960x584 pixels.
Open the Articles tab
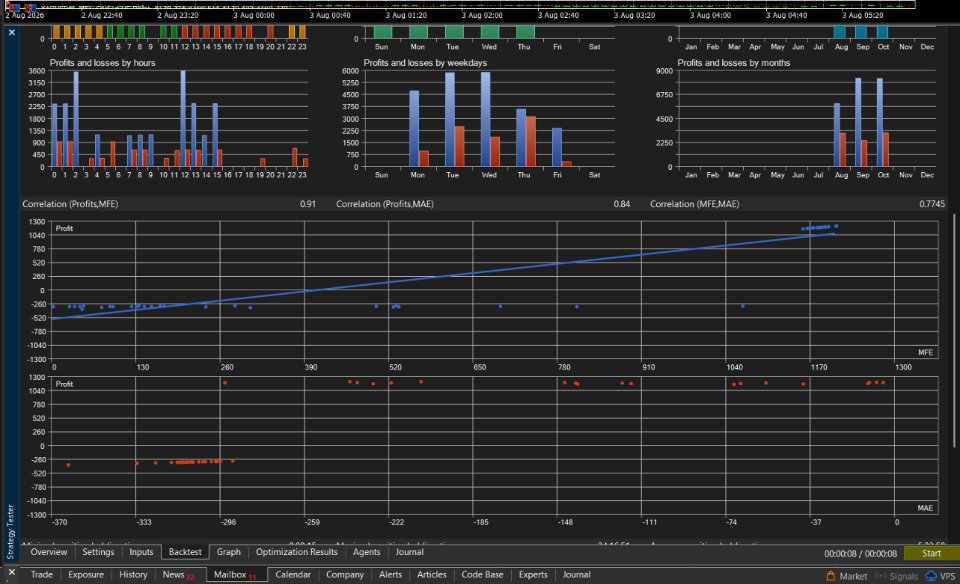(x=432, y=575)
